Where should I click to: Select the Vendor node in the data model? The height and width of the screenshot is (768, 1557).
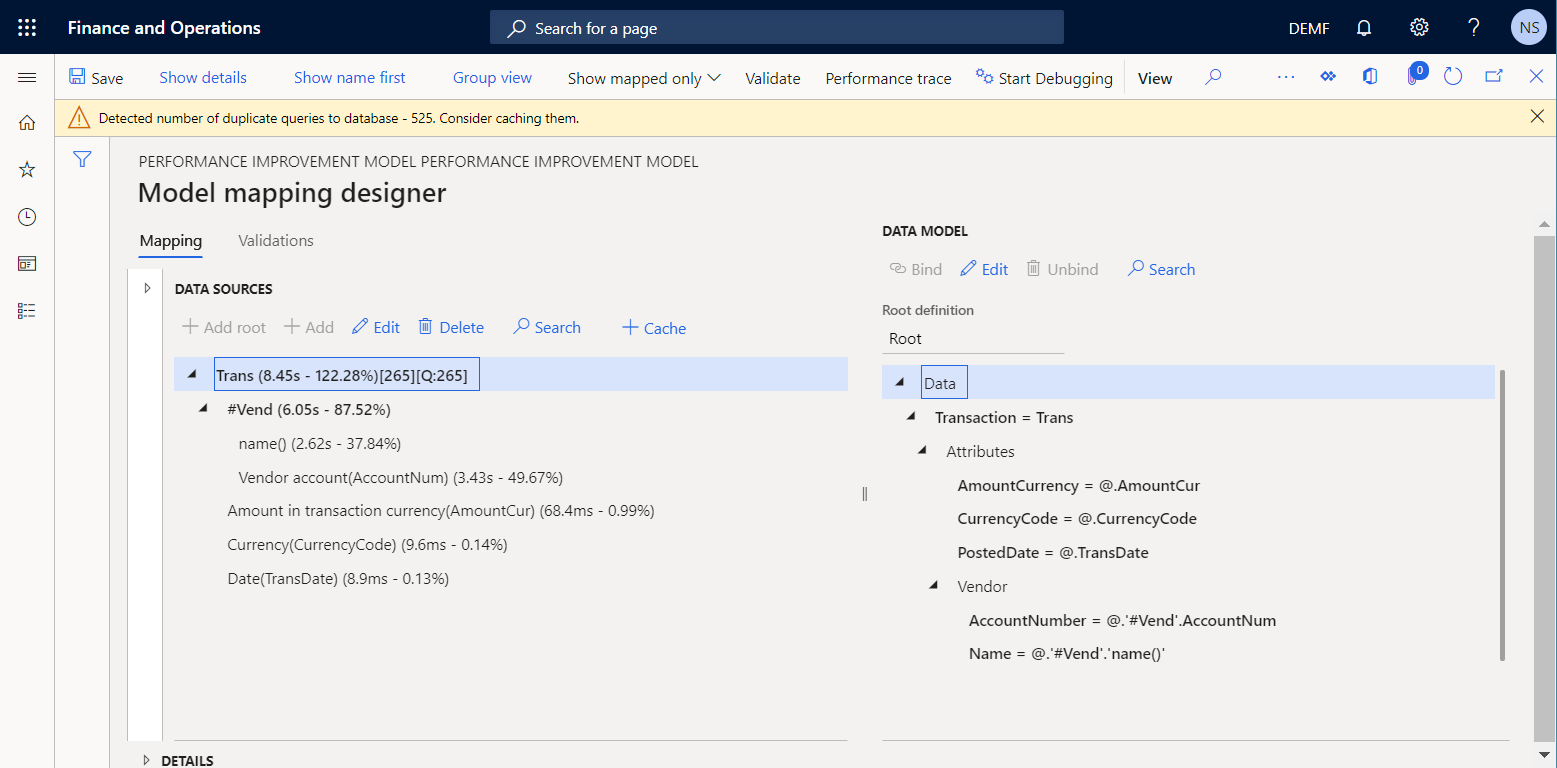[981, 586]
